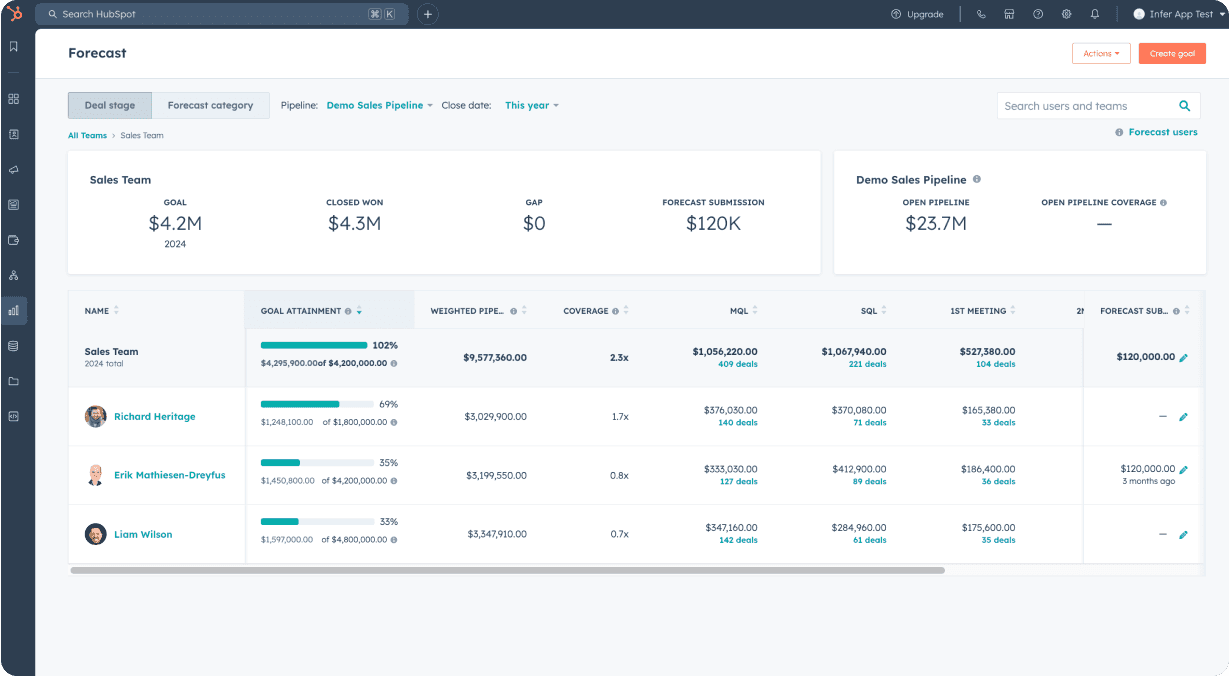Open the Calling phone icon in top bar
1229x676 pixels.
tap(981, 14)
